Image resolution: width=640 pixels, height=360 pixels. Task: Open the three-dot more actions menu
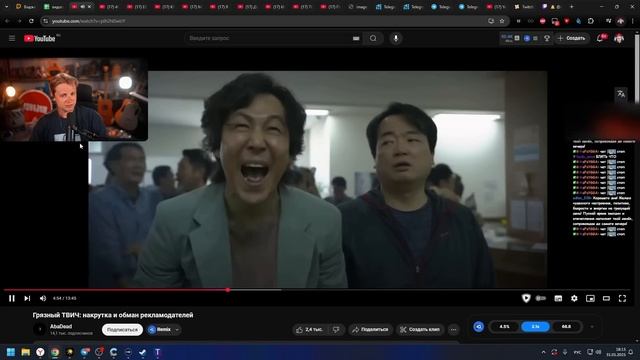453,329
